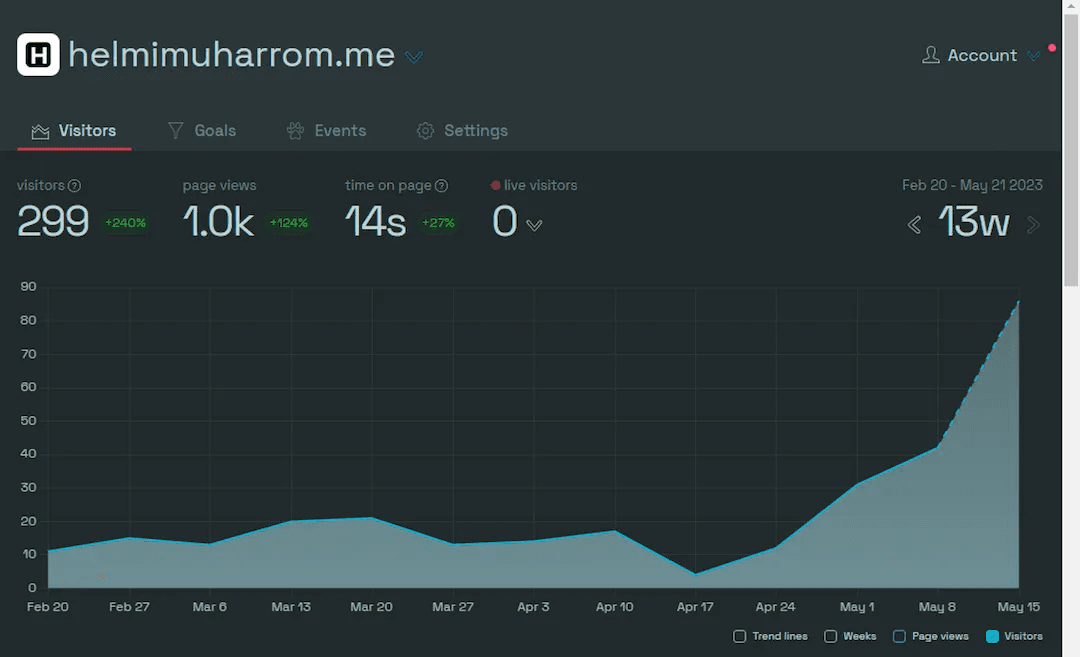The image size is (1080, 657).
Task: Expand the site selector chevron beside helmimuharrom.me
Action: click(413, 57)
